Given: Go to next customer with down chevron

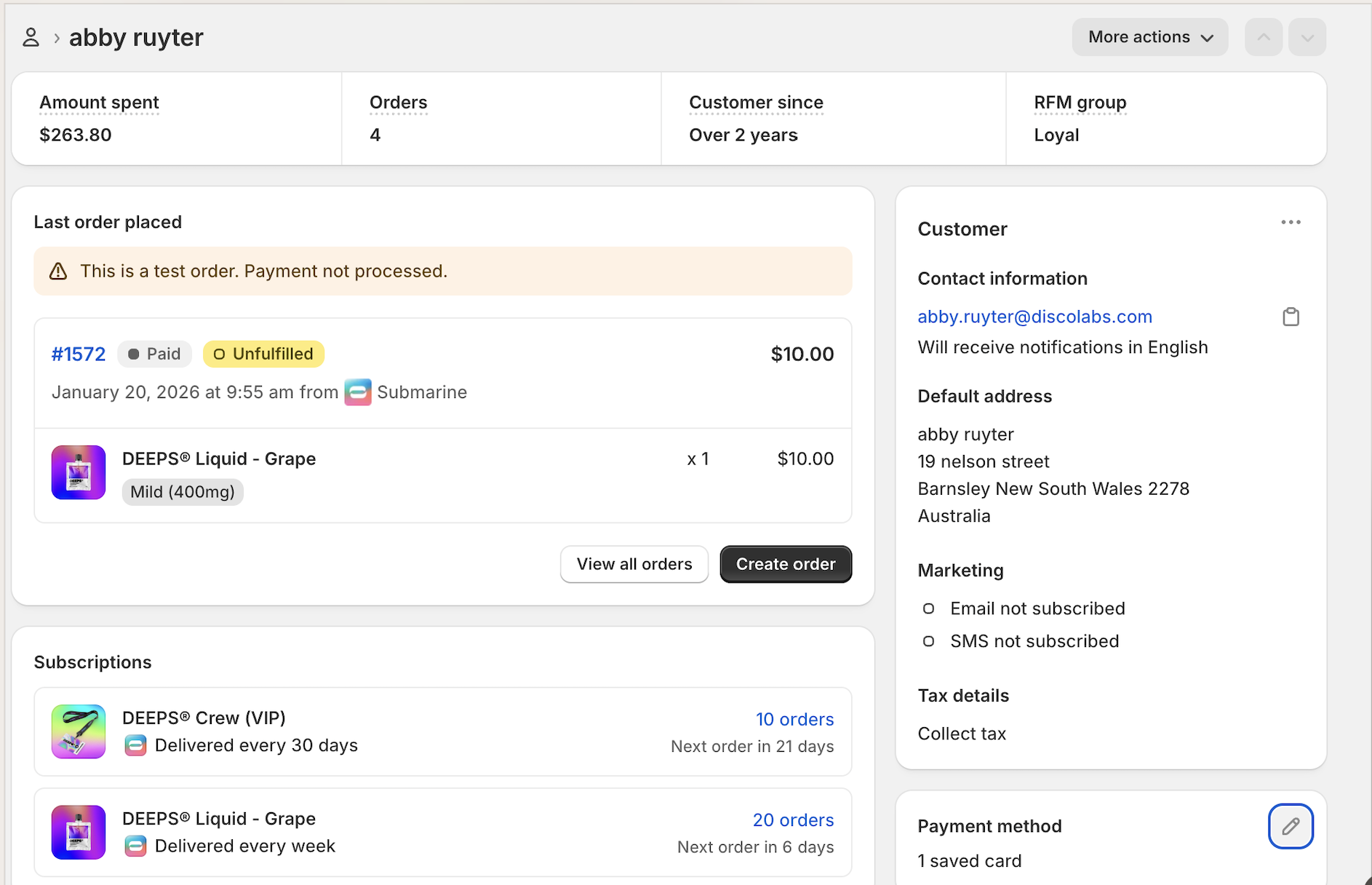Looking at the screenshot, I should point(1307,37).
